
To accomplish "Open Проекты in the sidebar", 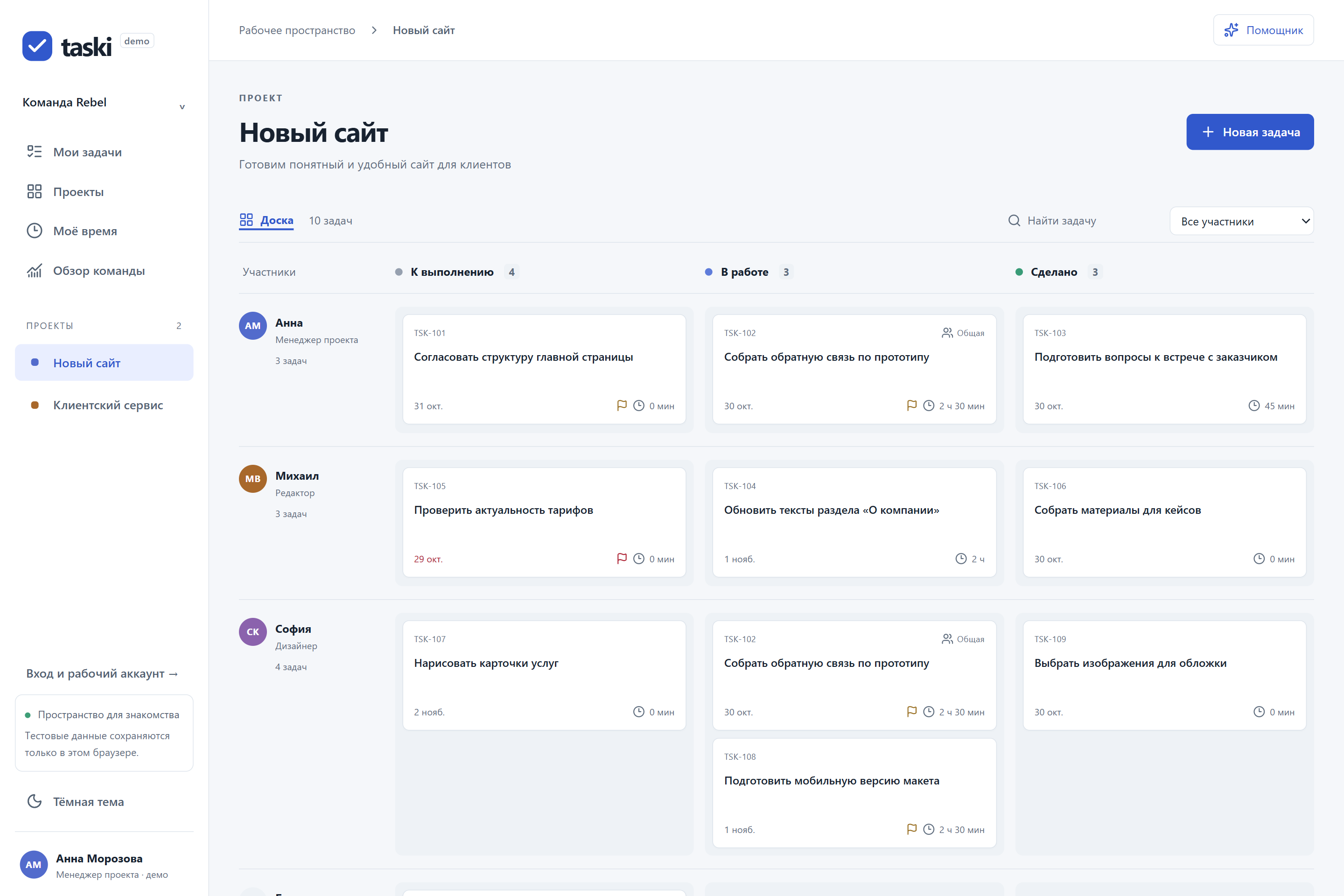I will pos(104,191).
